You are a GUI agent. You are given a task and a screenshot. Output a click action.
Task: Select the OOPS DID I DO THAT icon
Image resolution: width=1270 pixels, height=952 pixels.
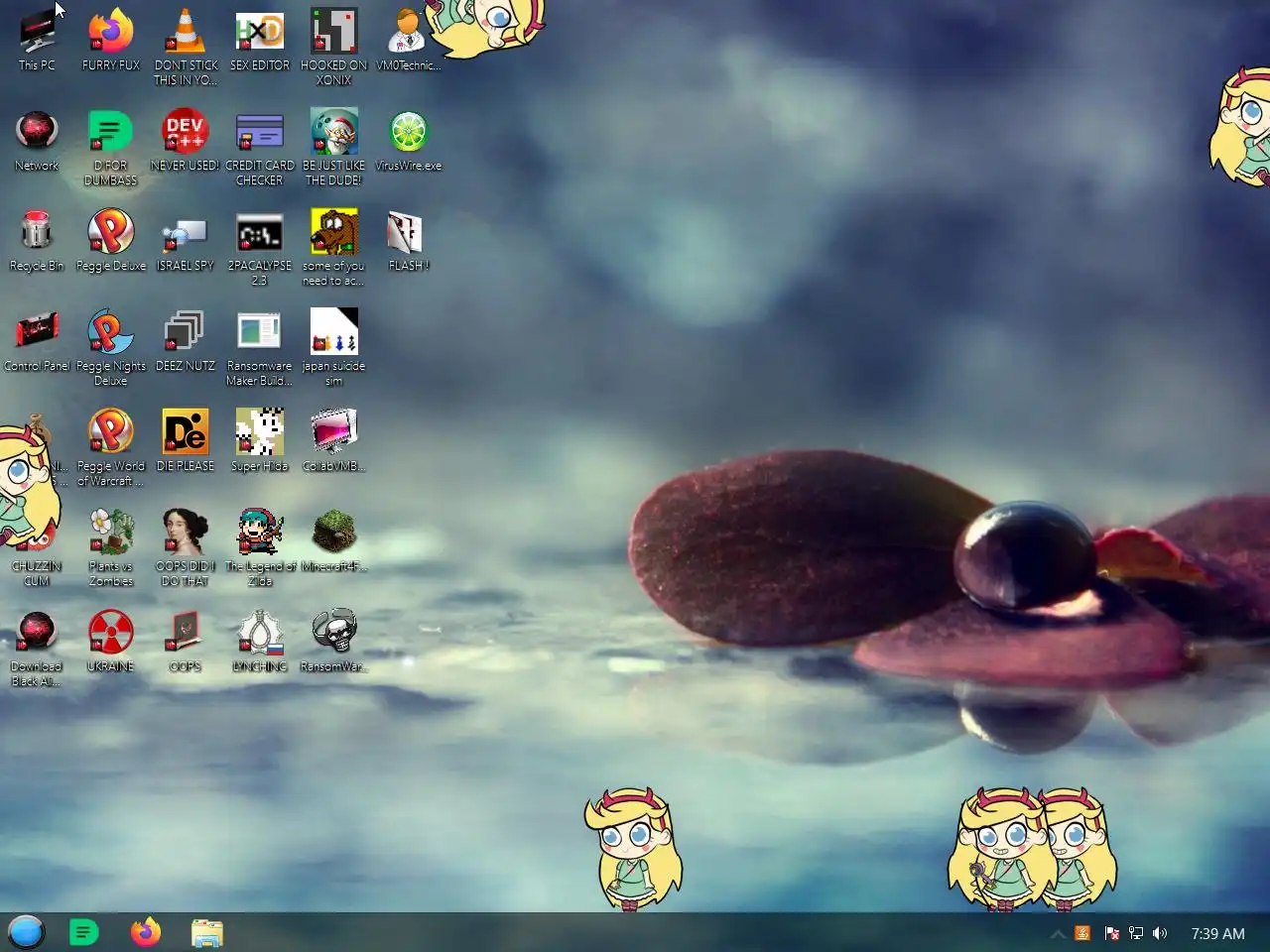pyautogui.click(x=186, y=548)
